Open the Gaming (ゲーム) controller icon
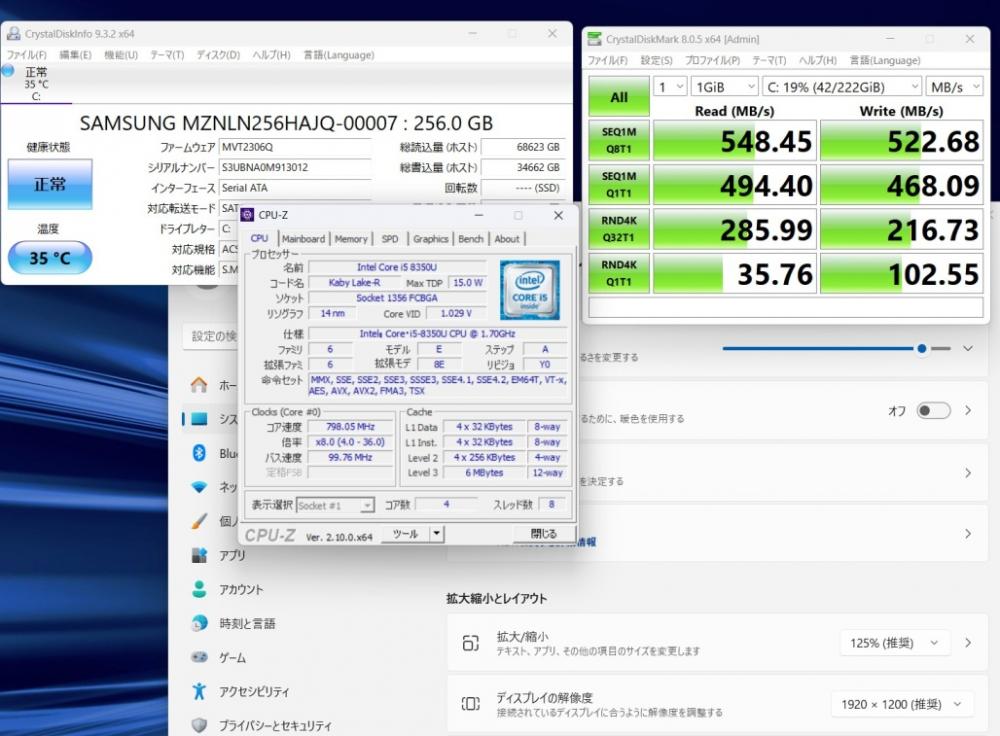 coord(199,657)
